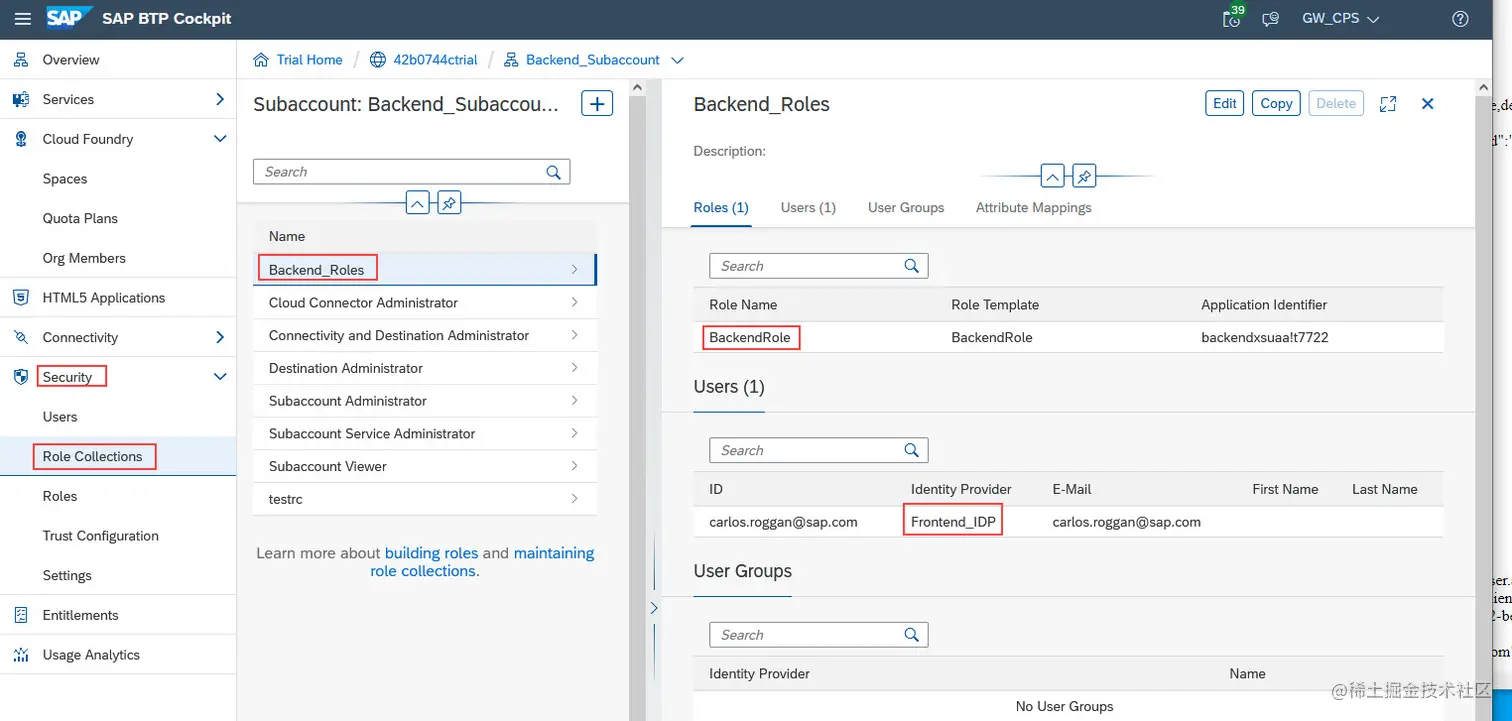
Task: Click the Connectivity sidebar icon
Action: coord(21,338)
